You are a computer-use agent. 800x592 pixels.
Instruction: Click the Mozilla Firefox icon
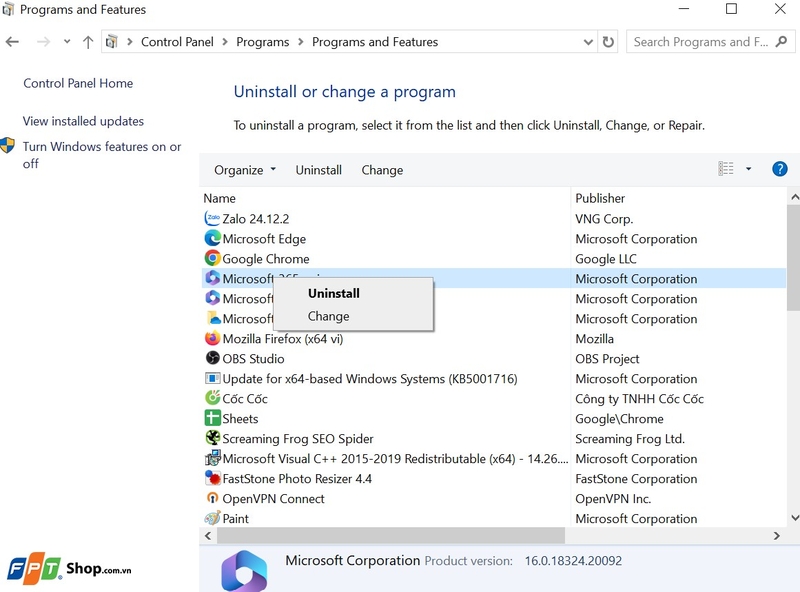pyautogui.click(x=212, y=338)
